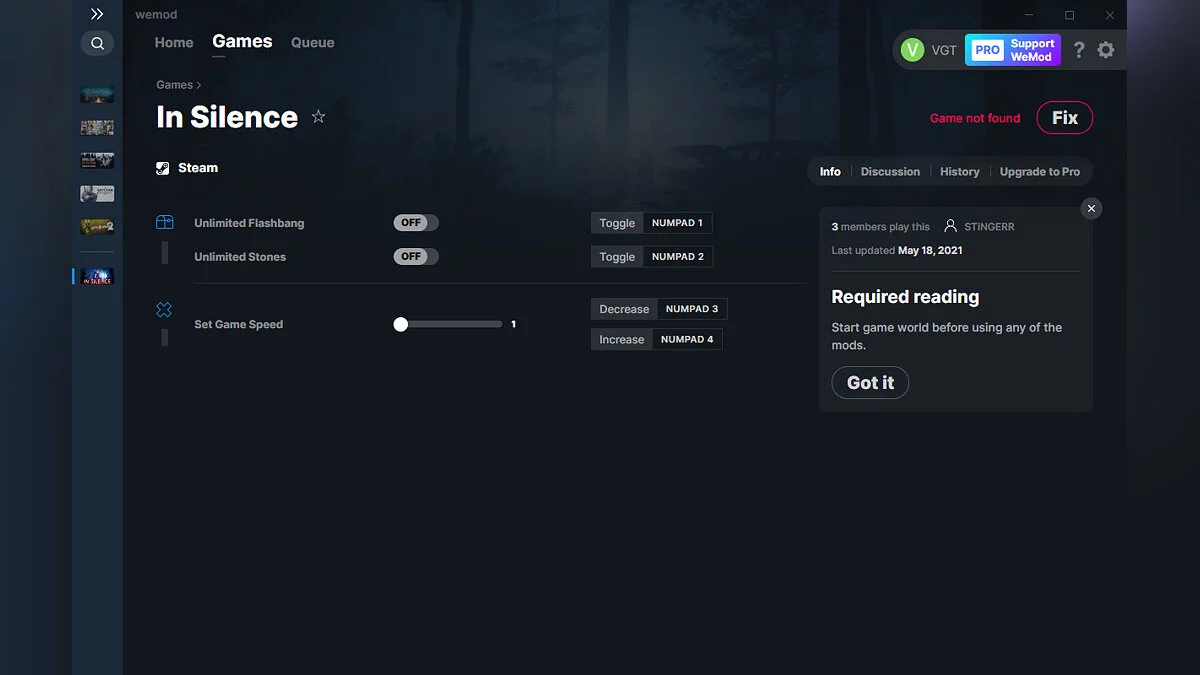1200x675 pixels.
Task: Switch to the Discussion tab
Action: coord(890,171)
